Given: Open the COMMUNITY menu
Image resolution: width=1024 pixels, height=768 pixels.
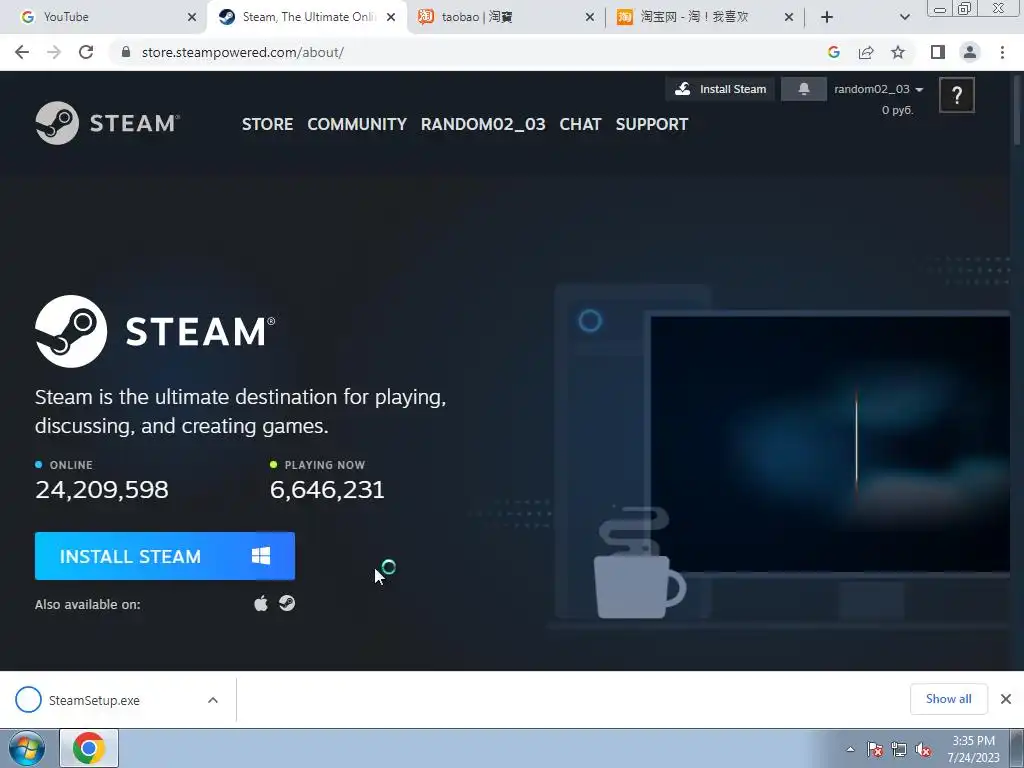Looking at the screenshot, I should pyautogui.click(x=357, y=124).
